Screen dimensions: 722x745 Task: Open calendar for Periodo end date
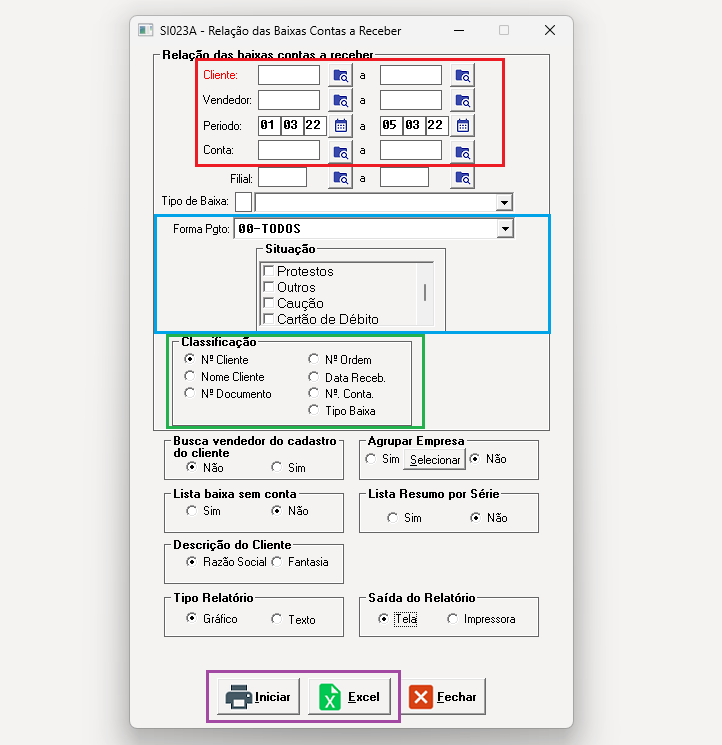tap(462, 125)
